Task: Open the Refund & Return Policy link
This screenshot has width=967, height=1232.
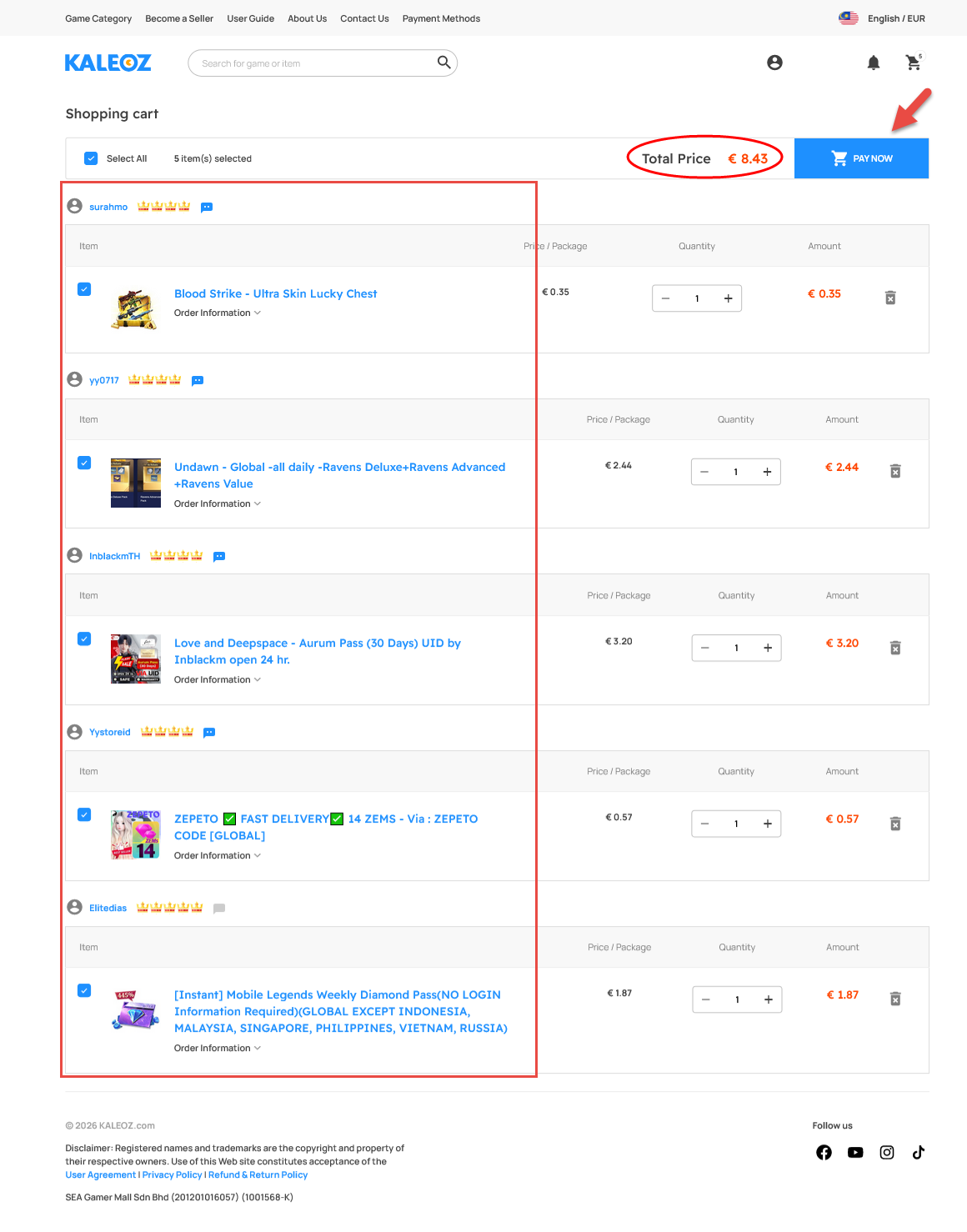Action: [258, 1174]
